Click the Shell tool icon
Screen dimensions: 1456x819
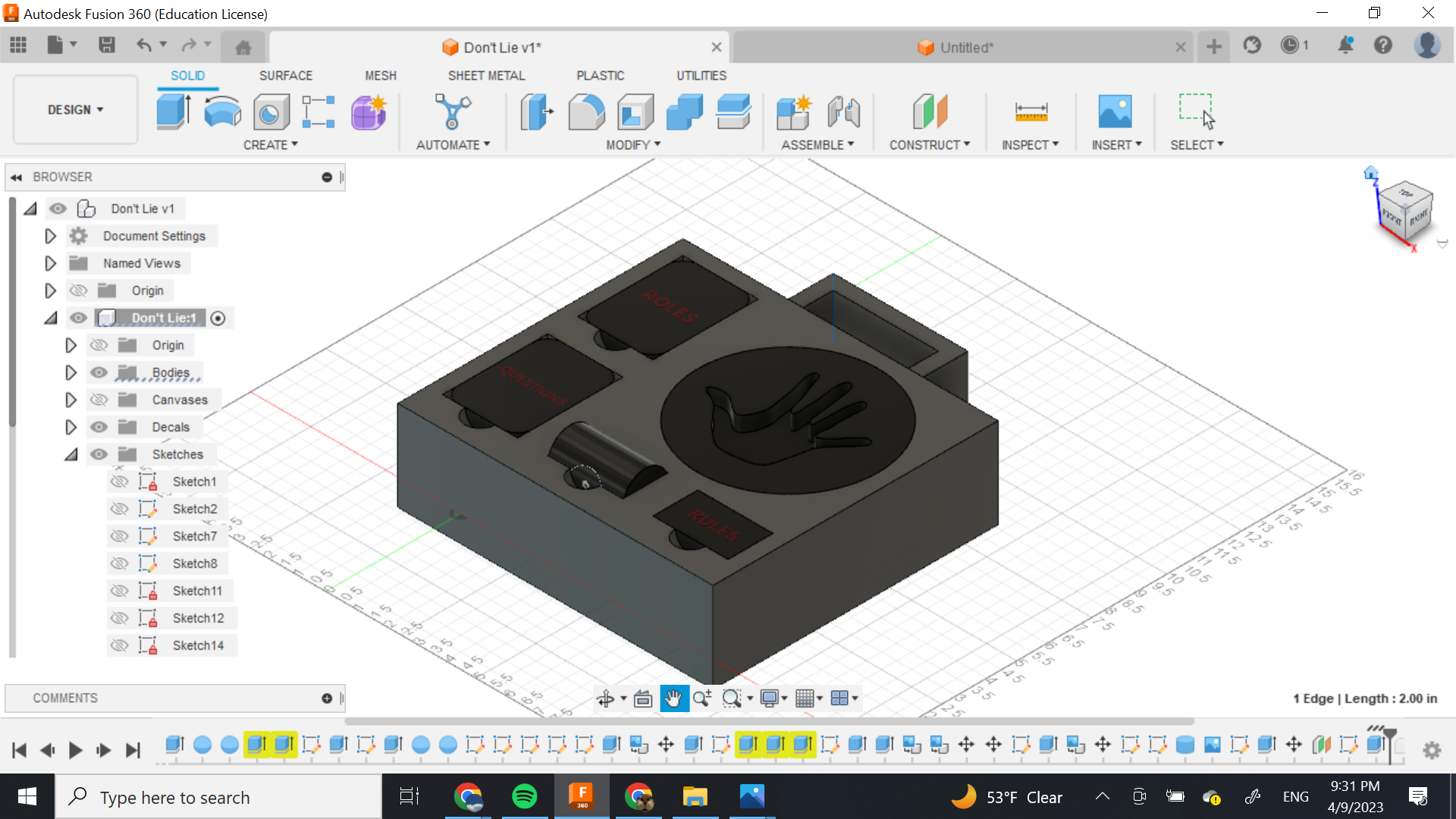[x=635, y=111]
